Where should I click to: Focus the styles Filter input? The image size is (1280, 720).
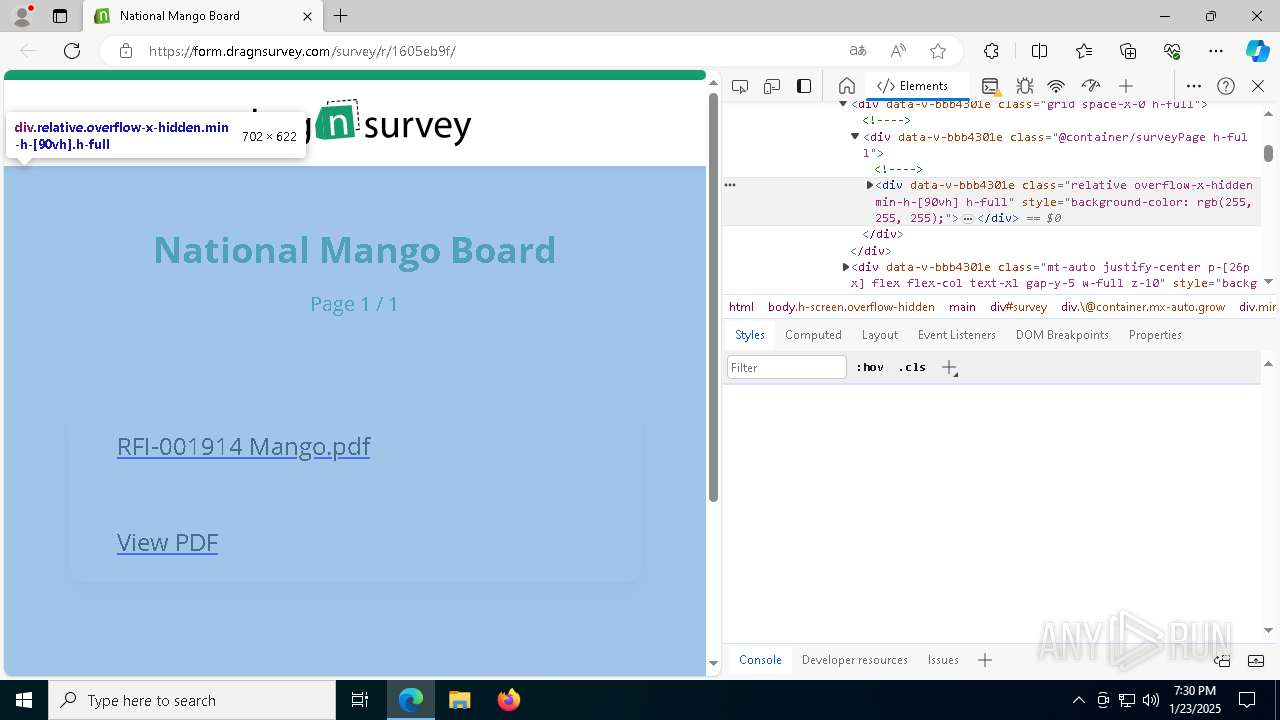[x=787, y=367]
